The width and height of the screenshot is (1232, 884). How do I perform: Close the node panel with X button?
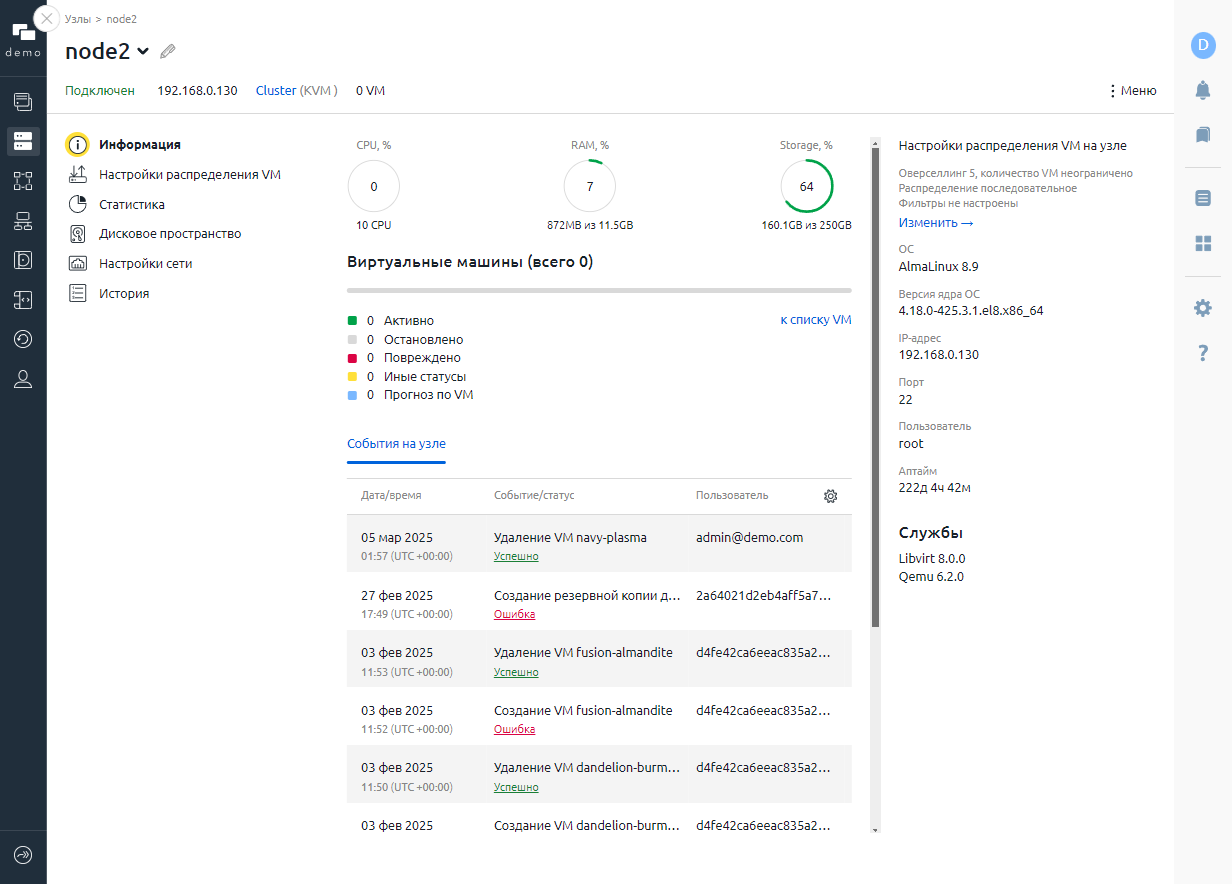coord(46,19)
